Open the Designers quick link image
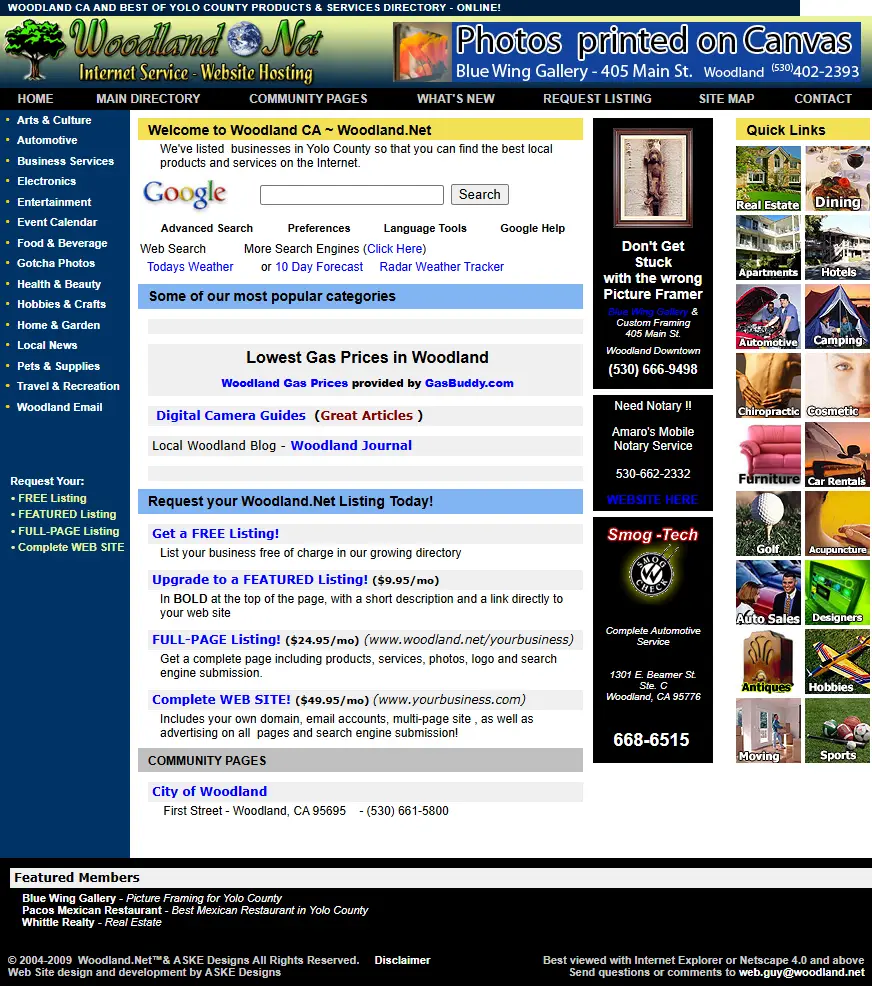872x986 pixels. pos(837,592)
